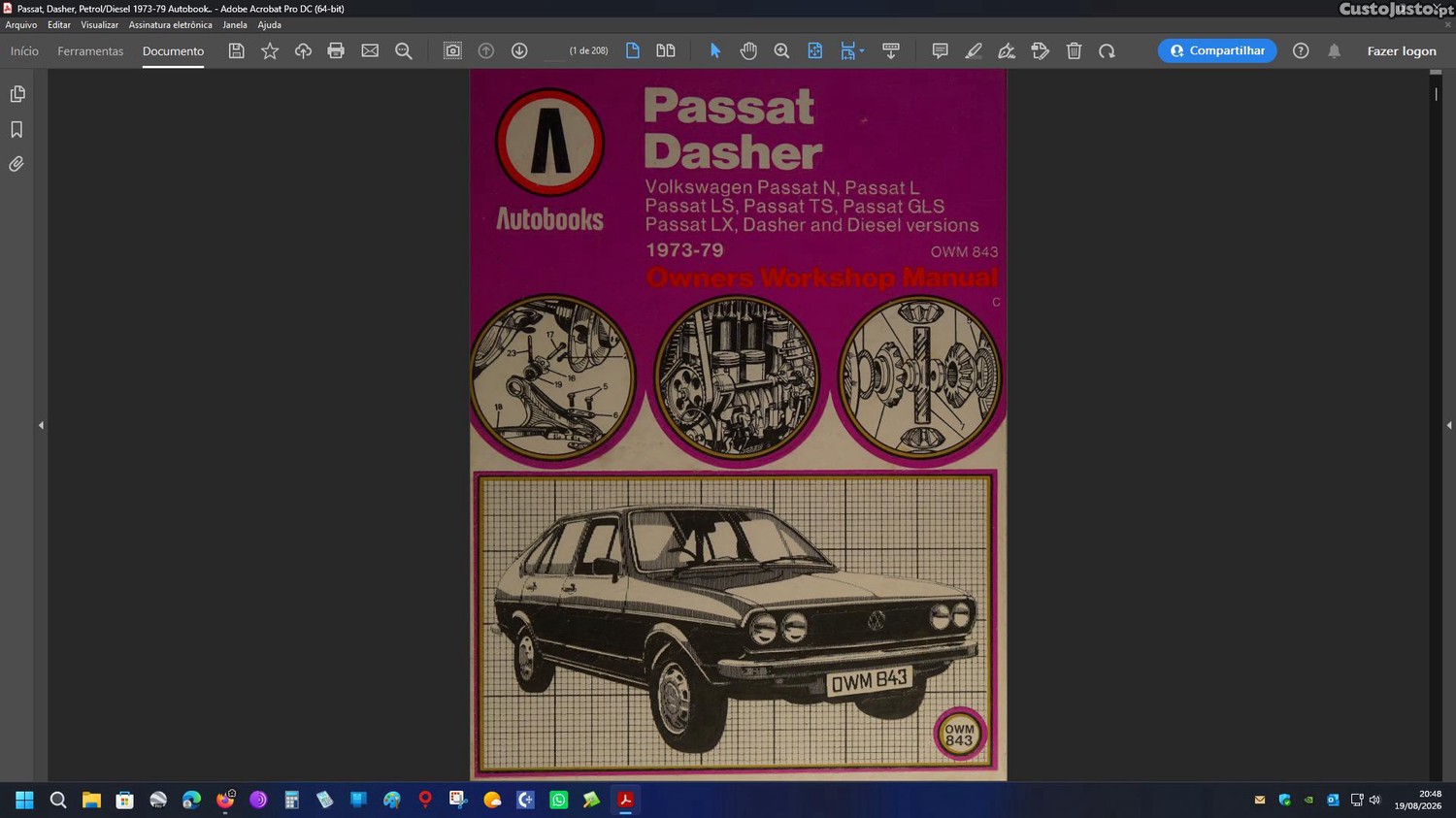Open the edit PDF tool icon
The height and width of the screenshot is (818, 1456).
pos(1041,50)
